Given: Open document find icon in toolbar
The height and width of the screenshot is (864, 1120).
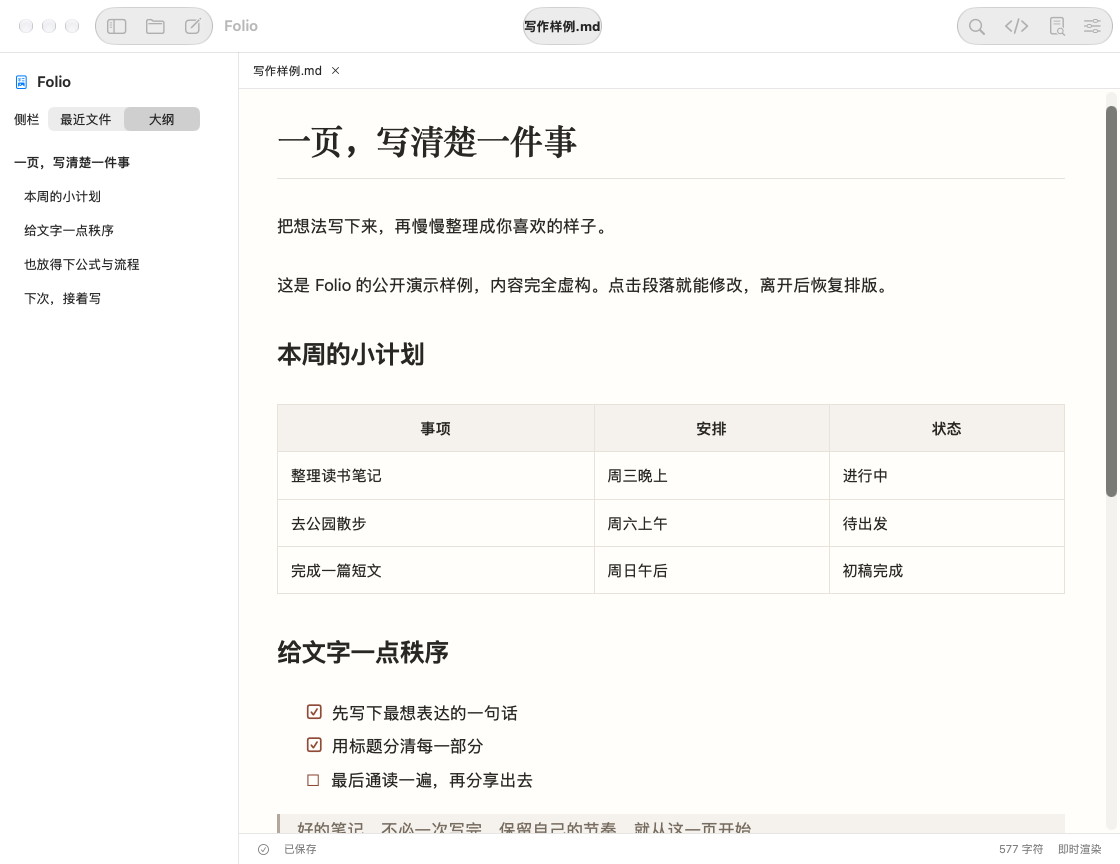Looking at the screenshot, I should tap(1056, 26).
